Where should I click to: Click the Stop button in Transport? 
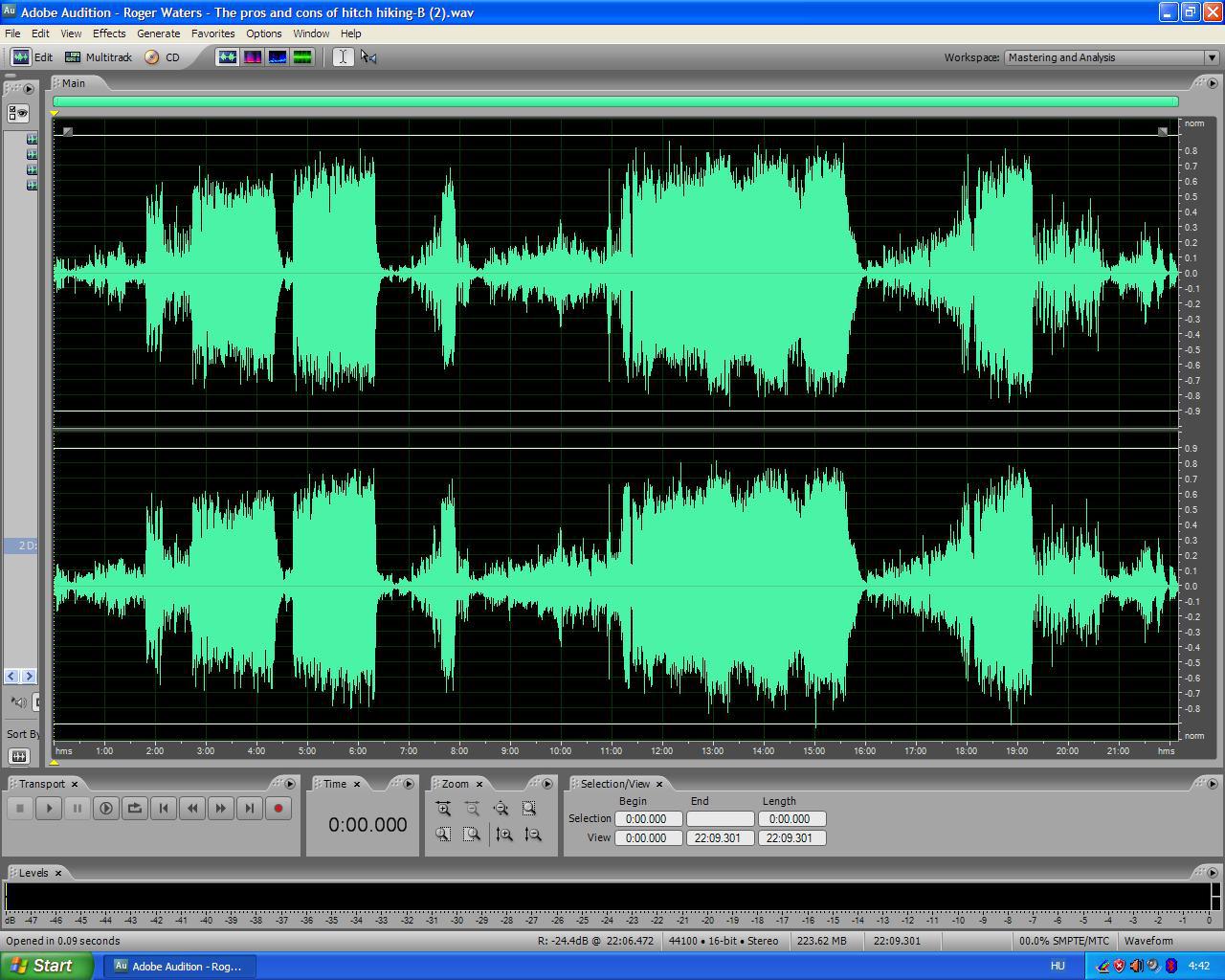tap(20, 809)
